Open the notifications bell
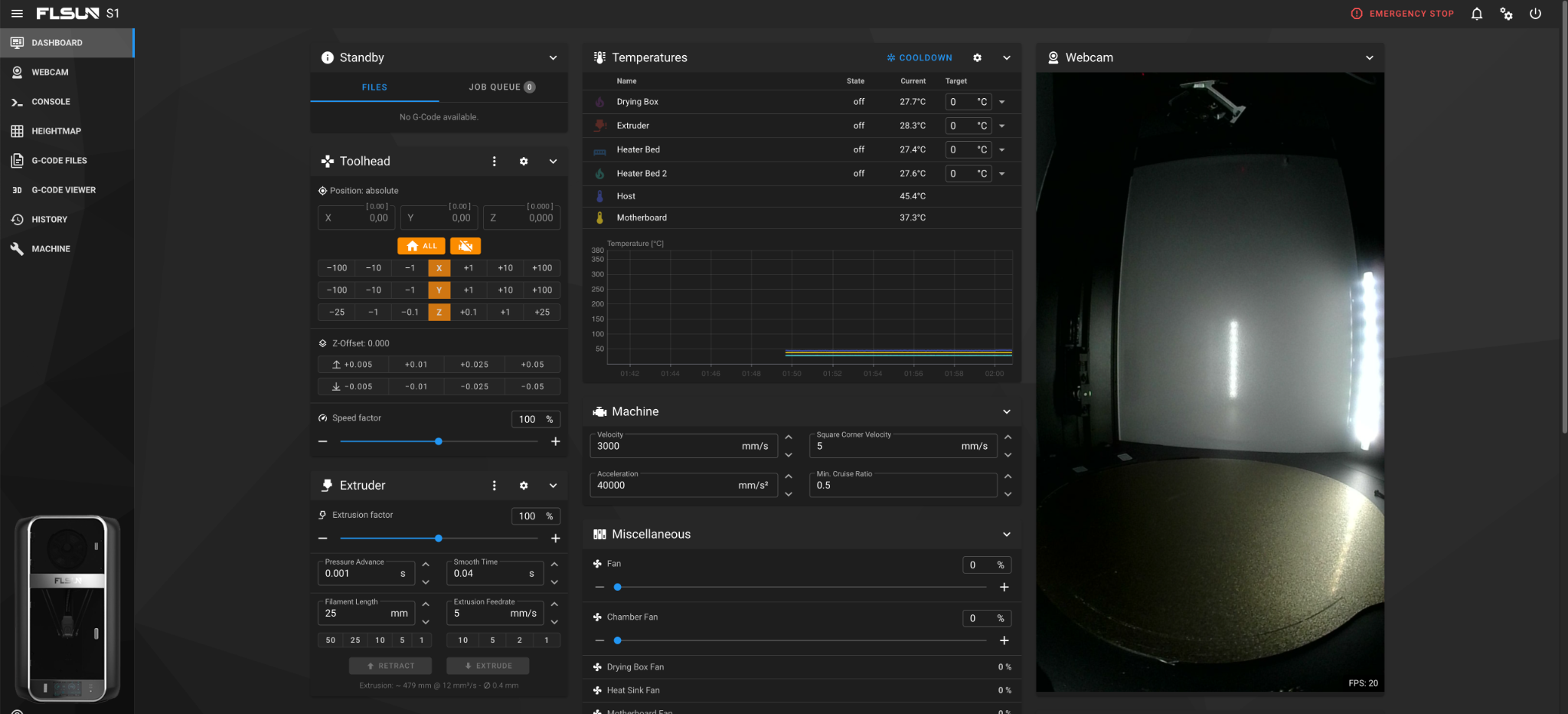1568x714 pixels. (1477, 14)
